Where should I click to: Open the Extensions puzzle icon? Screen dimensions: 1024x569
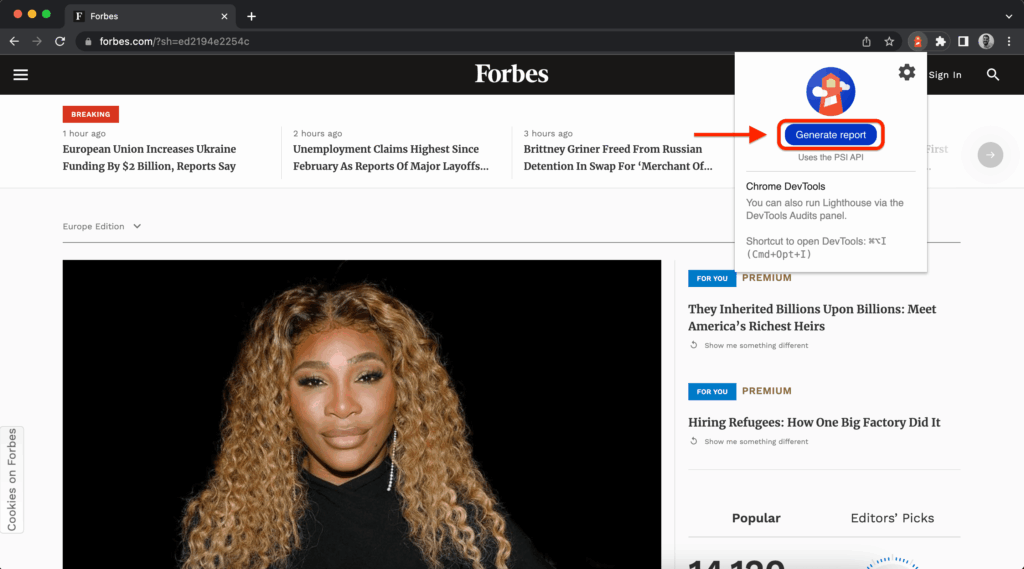click(x=940, y=41)
